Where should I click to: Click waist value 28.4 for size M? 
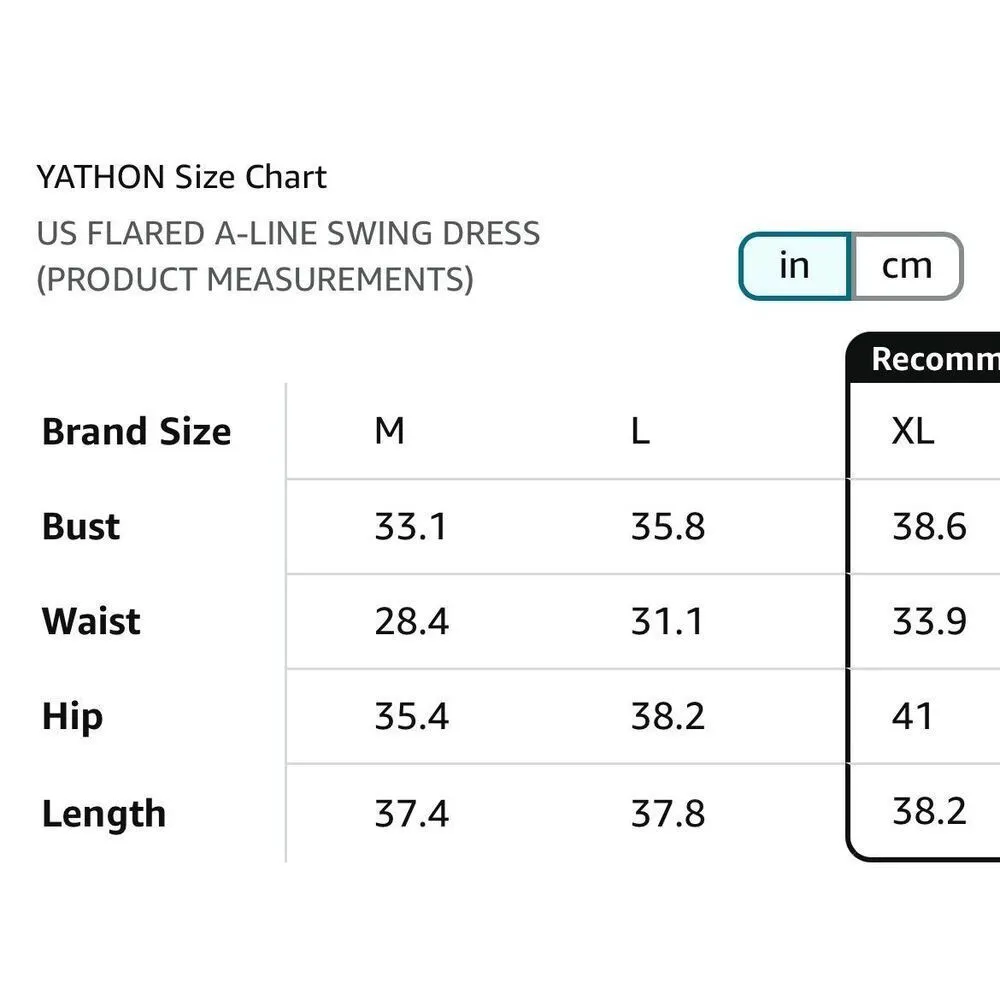click(x=411, y=621)
